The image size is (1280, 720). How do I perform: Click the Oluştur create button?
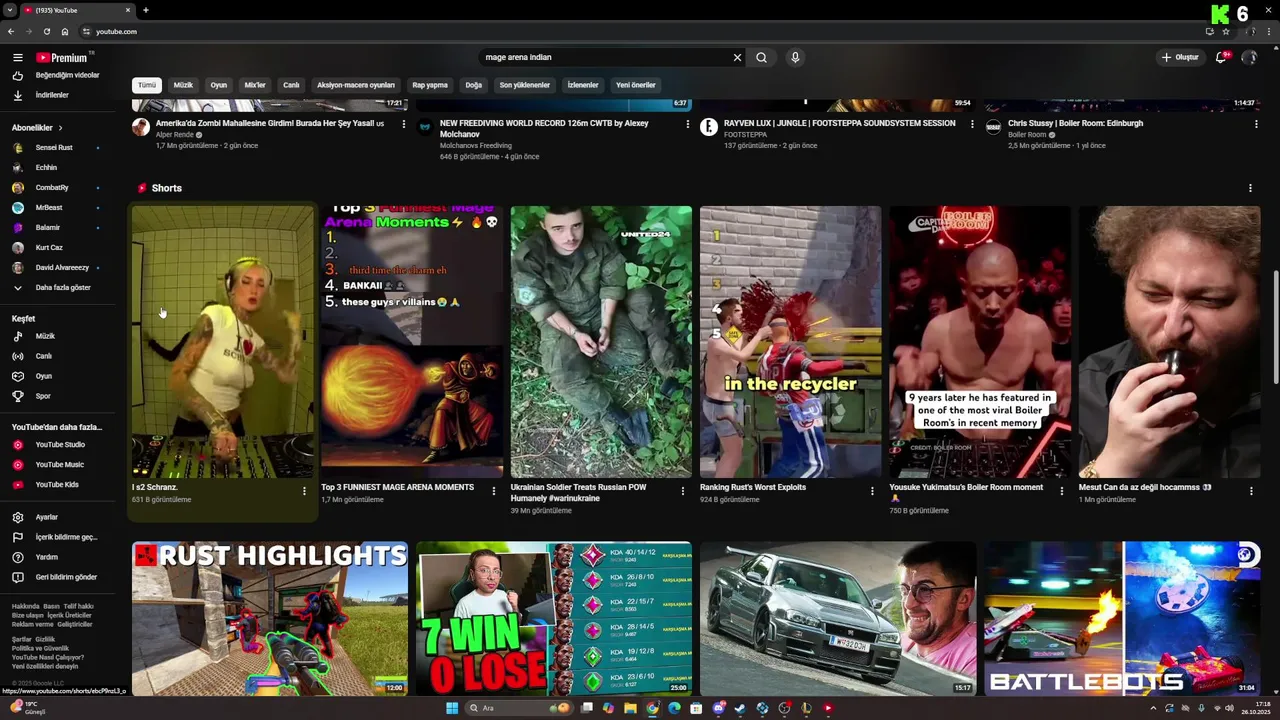tap(1180, 57)
